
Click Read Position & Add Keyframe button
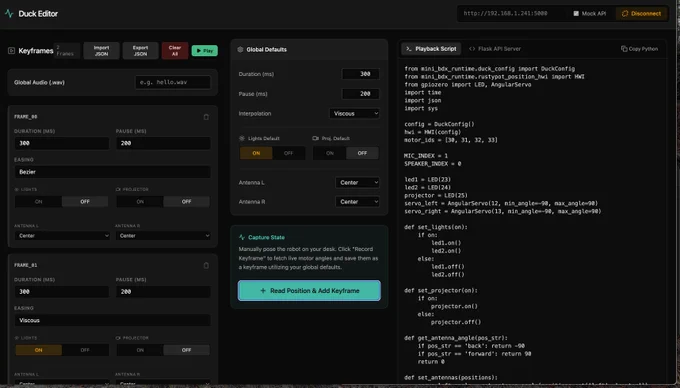309,290
